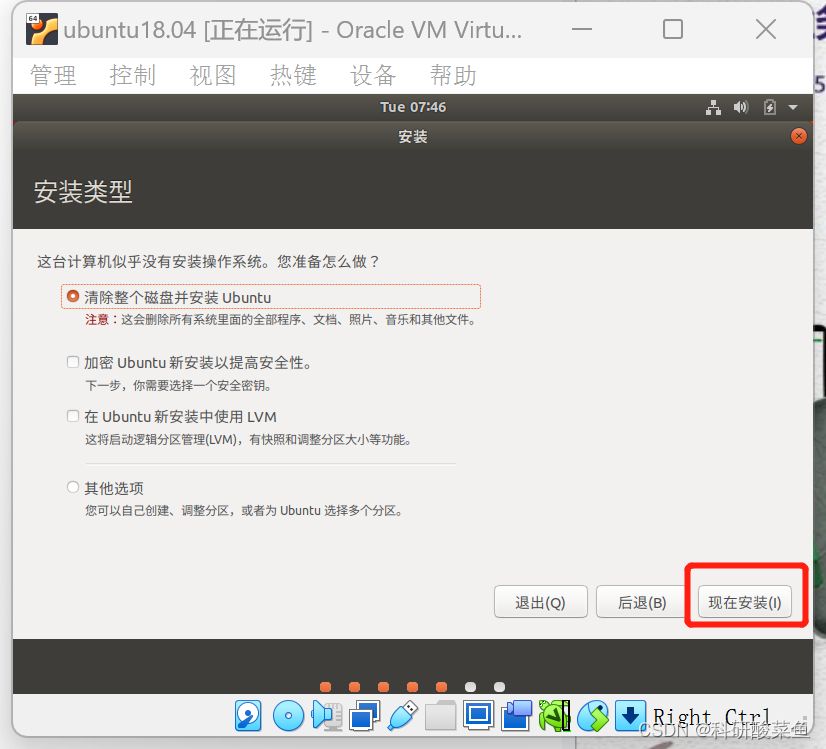826x749 pixels.
Task: Enable the 加密 Ubuntu 新安装 checkbox
Action: pos(72,361)
